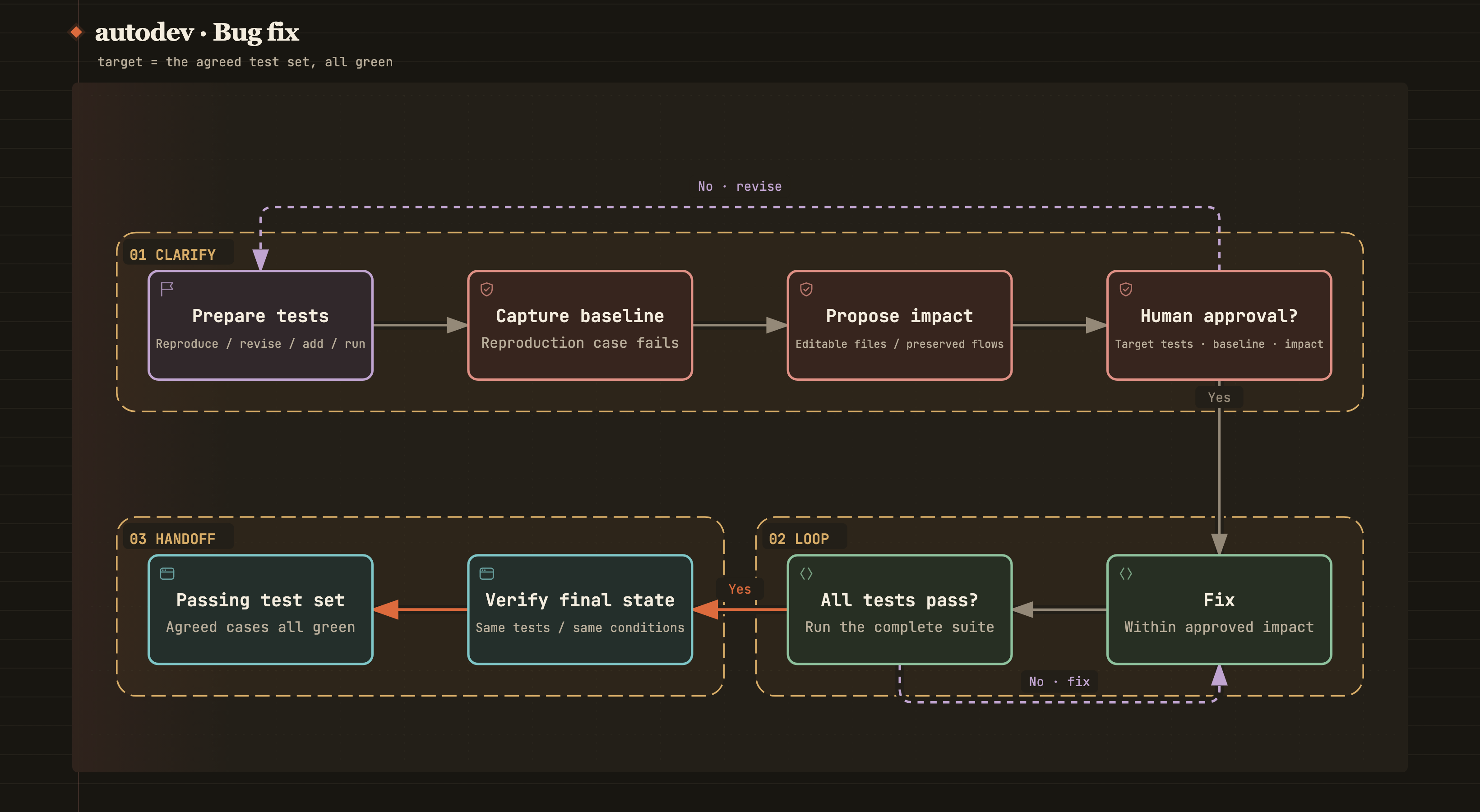Viewport: 1480px width, 812px height.
Task: Click the code brackets icon in Fix node
Action: tap(1125, 573)
